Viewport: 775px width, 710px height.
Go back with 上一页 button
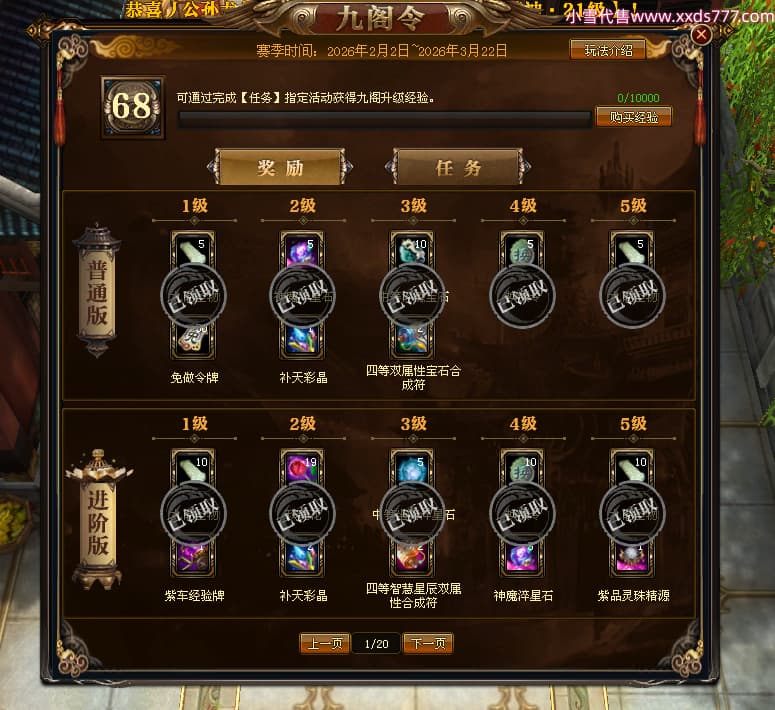pyautogui.click(x=325, y=643)
